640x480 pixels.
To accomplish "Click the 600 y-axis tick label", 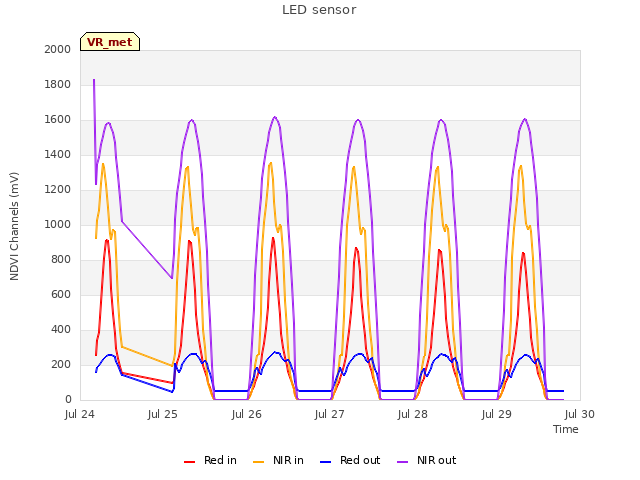I will click(61, 295).
